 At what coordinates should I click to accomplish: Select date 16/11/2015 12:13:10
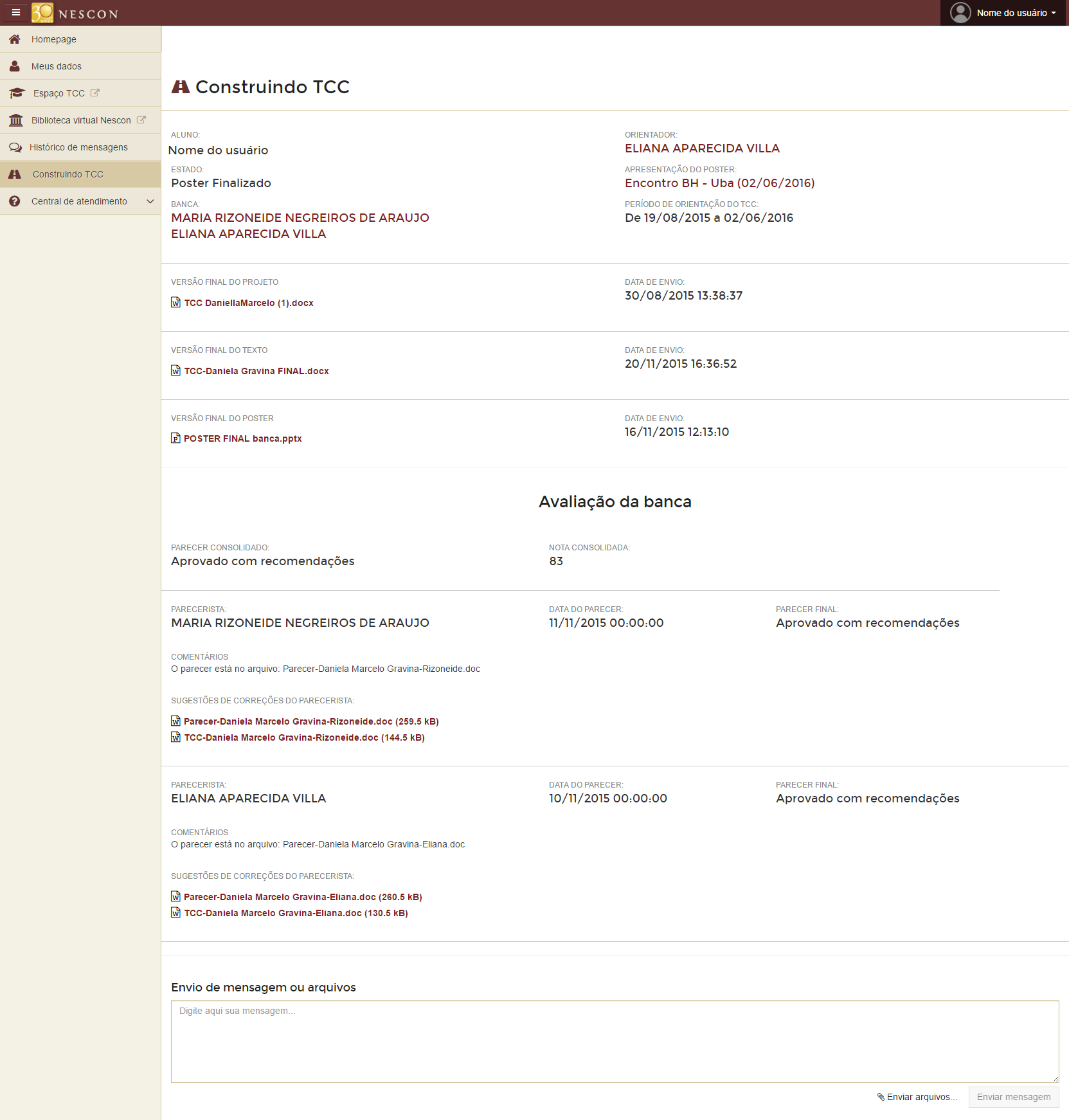point(677,432)
